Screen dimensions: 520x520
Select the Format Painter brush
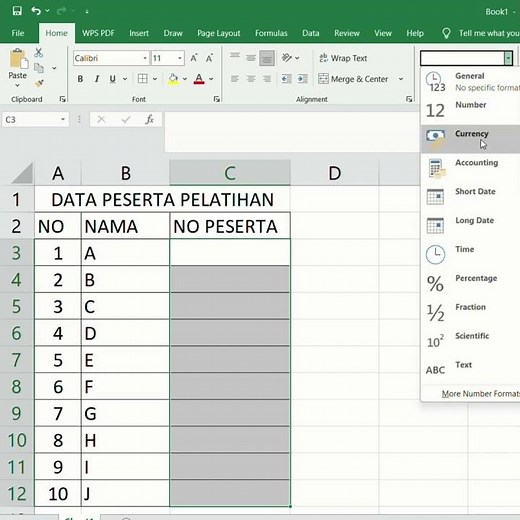pos(39,83)
